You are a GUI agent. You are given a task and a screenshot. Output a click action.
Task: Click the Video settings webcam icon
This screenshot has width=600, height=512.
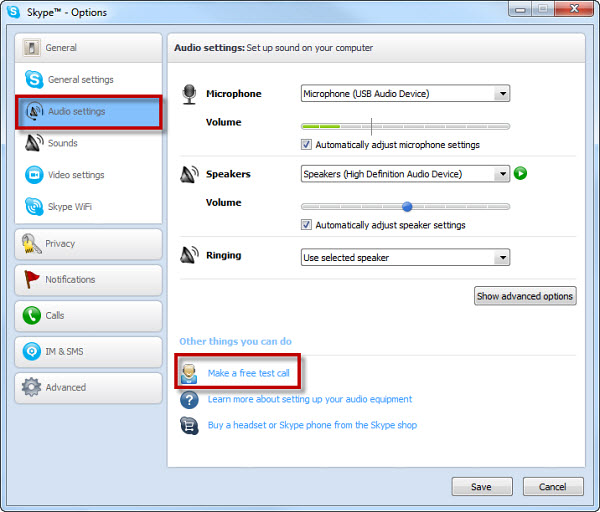(x=33, y=175)
